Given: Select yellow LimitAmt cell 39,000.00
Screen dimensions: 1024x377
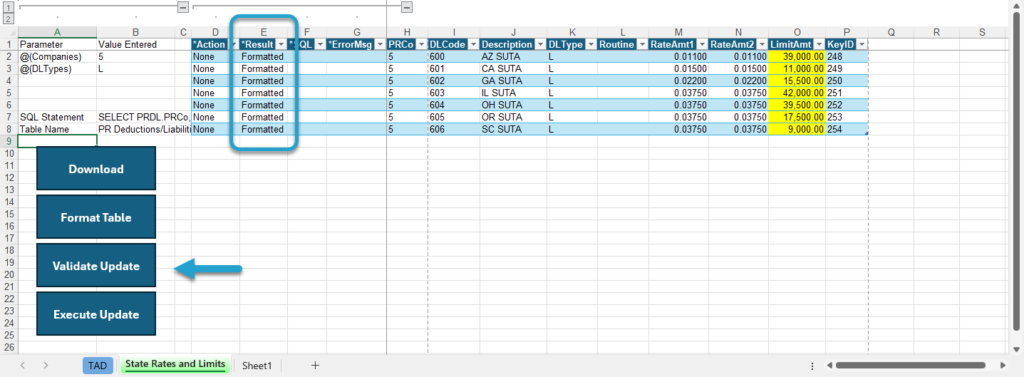Looking at the screenshot, I should point(797,57).
